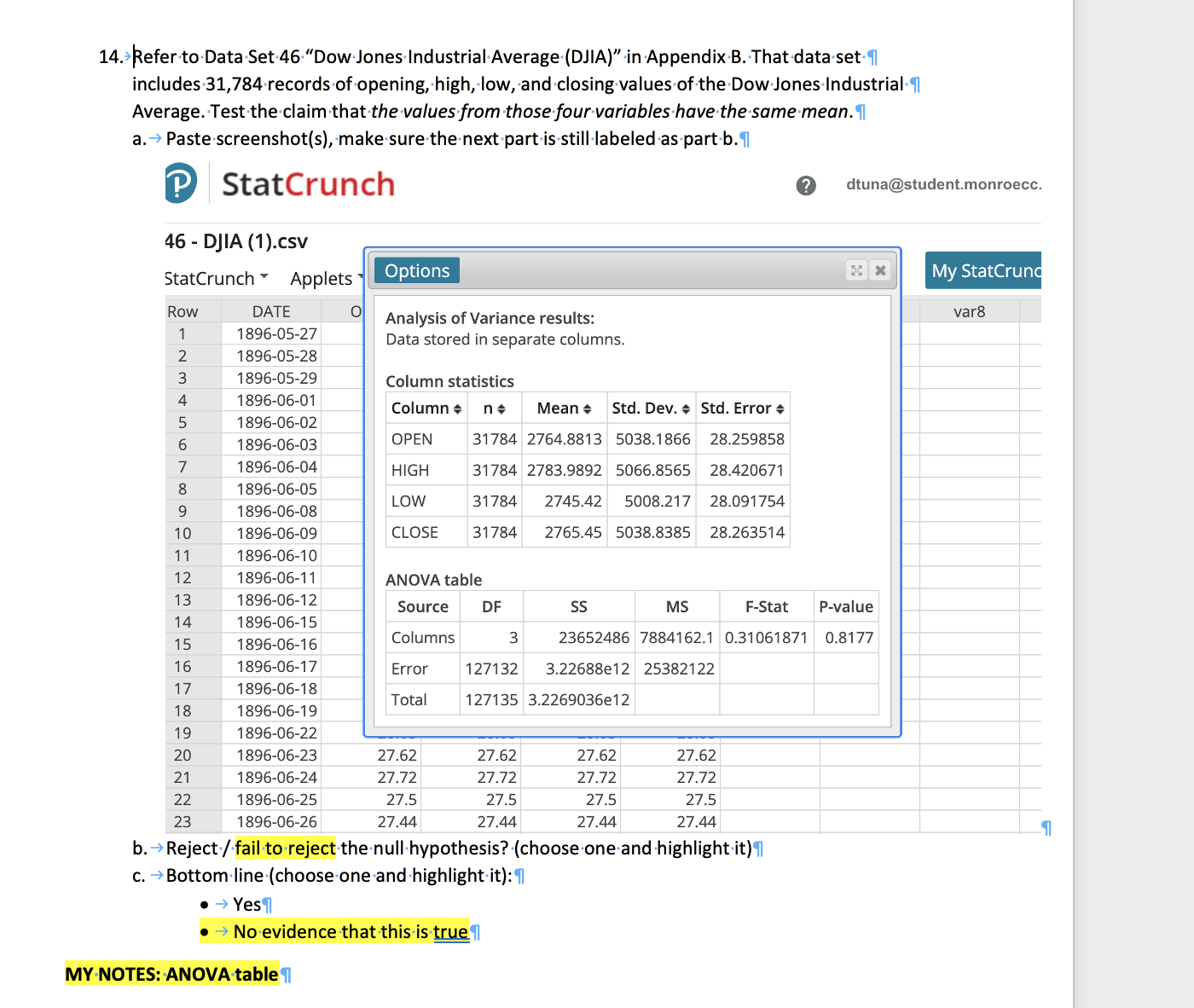Image resolution: width=1194 pixels, height=1008 pixels.
Task: Sort the Column statistics by n
Action: 501,408
